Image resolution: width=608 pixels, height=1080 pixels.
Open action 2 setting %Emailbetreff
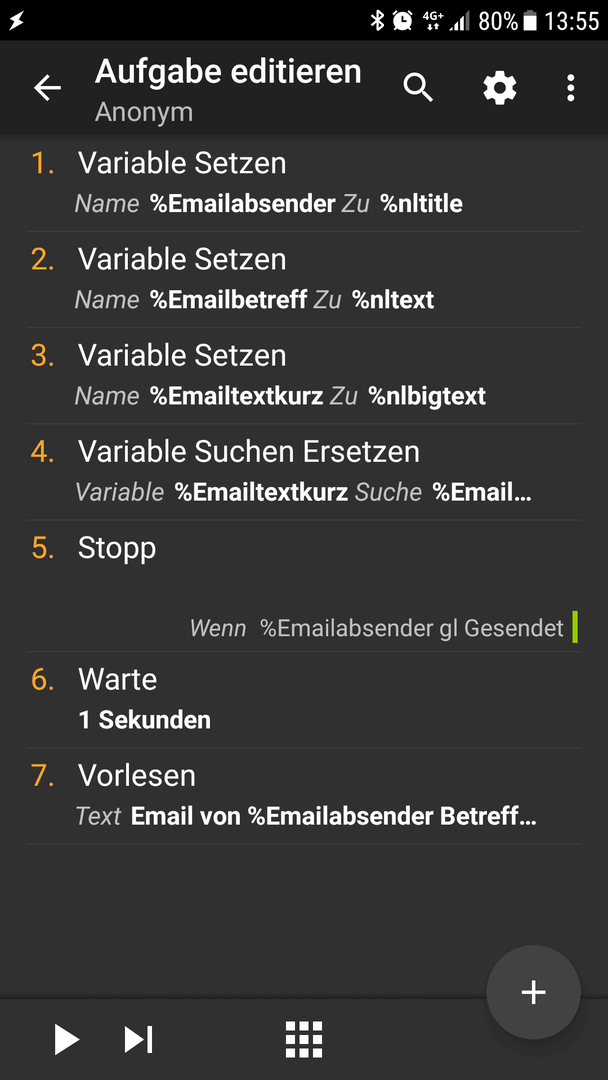coord(304,280)
